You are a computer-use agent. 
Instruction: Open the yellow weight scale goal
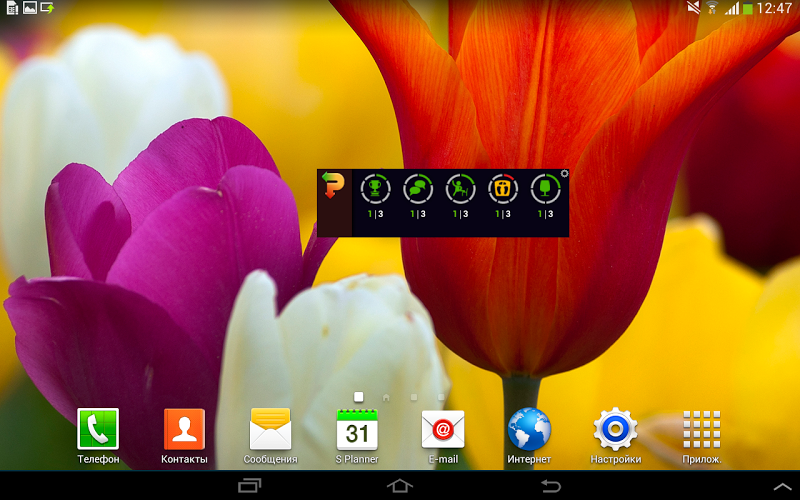[x=503, y=189]
